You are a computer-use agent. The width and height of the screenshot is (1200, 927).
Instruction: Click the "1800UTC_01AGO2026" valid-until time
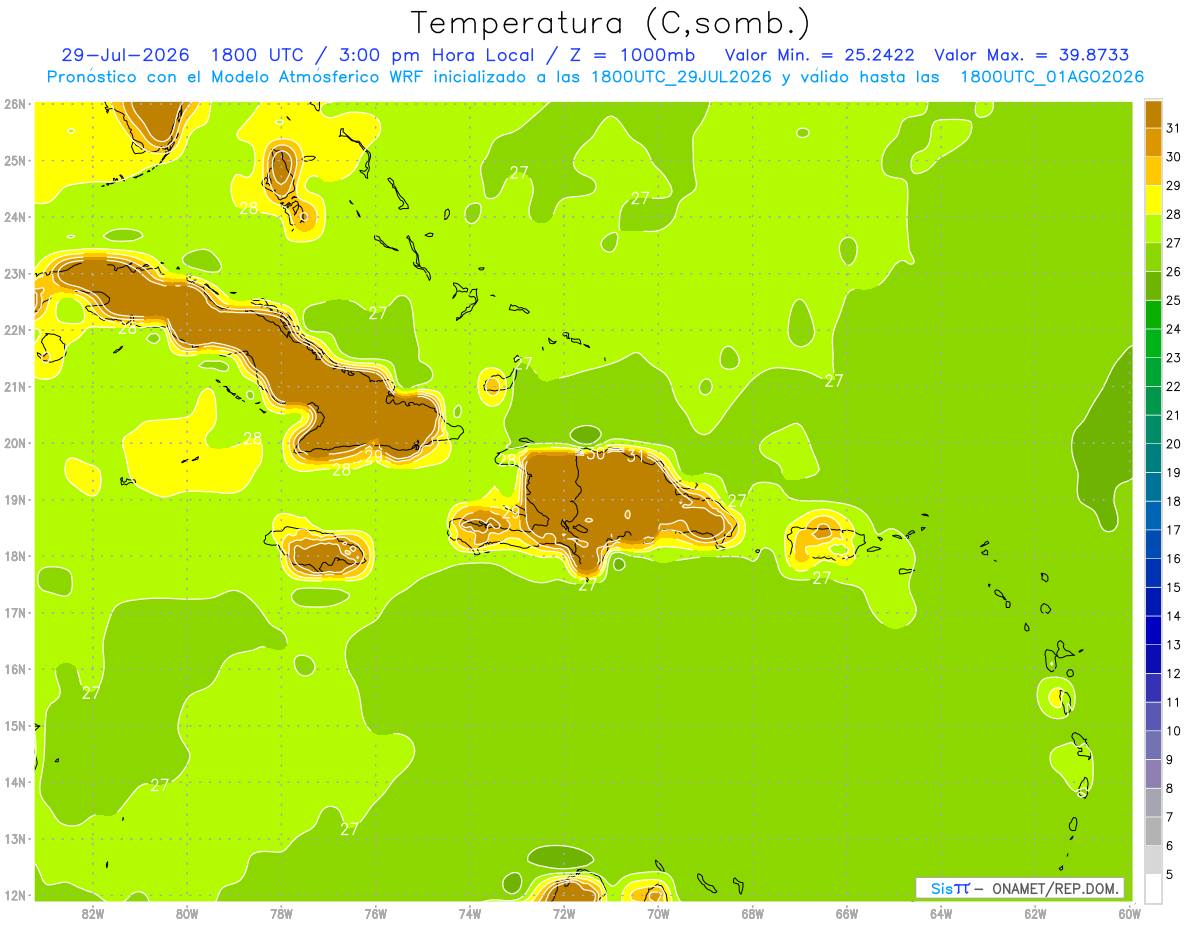tap(1052, 77)
